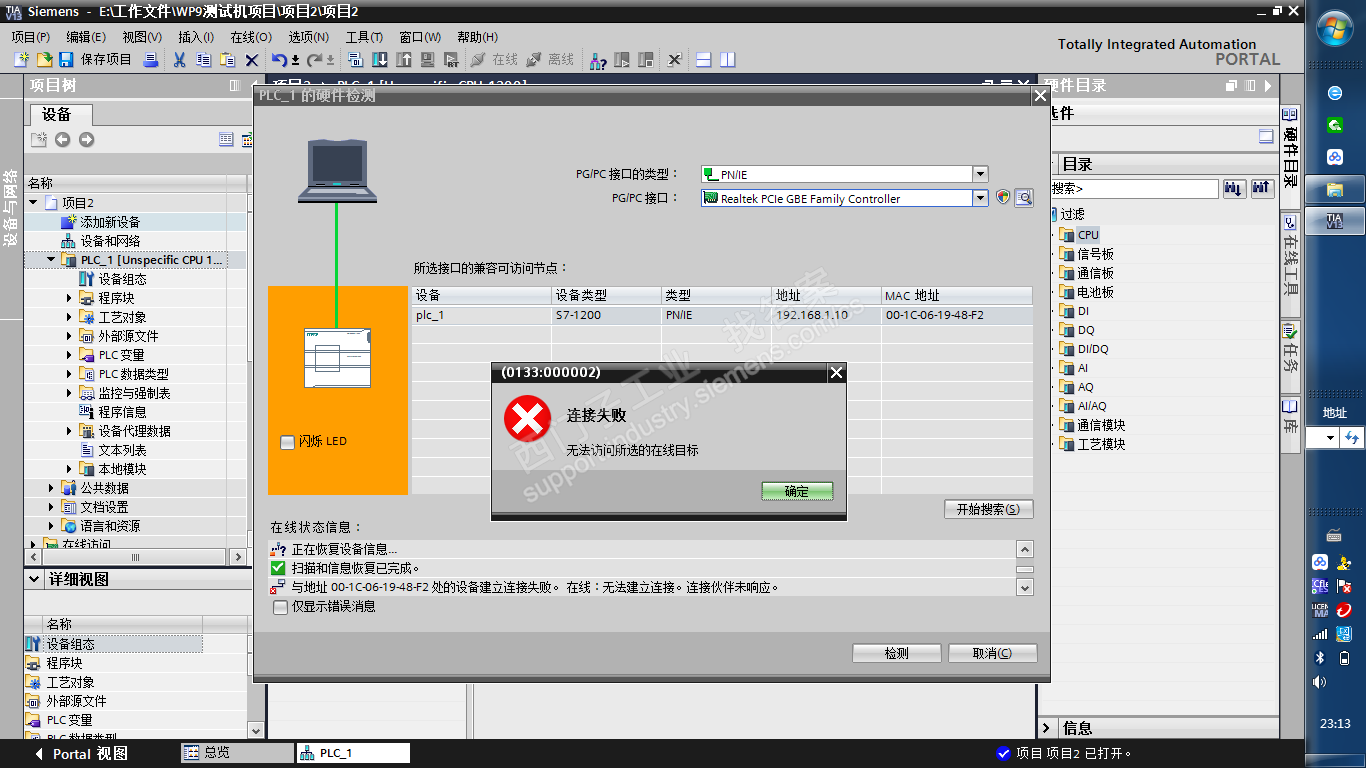
Task: Click the interface refresh magnifier icon
Action: coord(1023,198)
